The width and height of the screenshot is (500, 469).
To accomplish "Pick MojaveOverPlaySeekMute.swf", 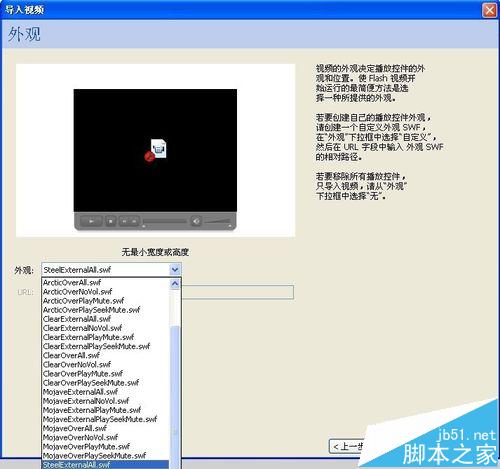I will [105, 456].
